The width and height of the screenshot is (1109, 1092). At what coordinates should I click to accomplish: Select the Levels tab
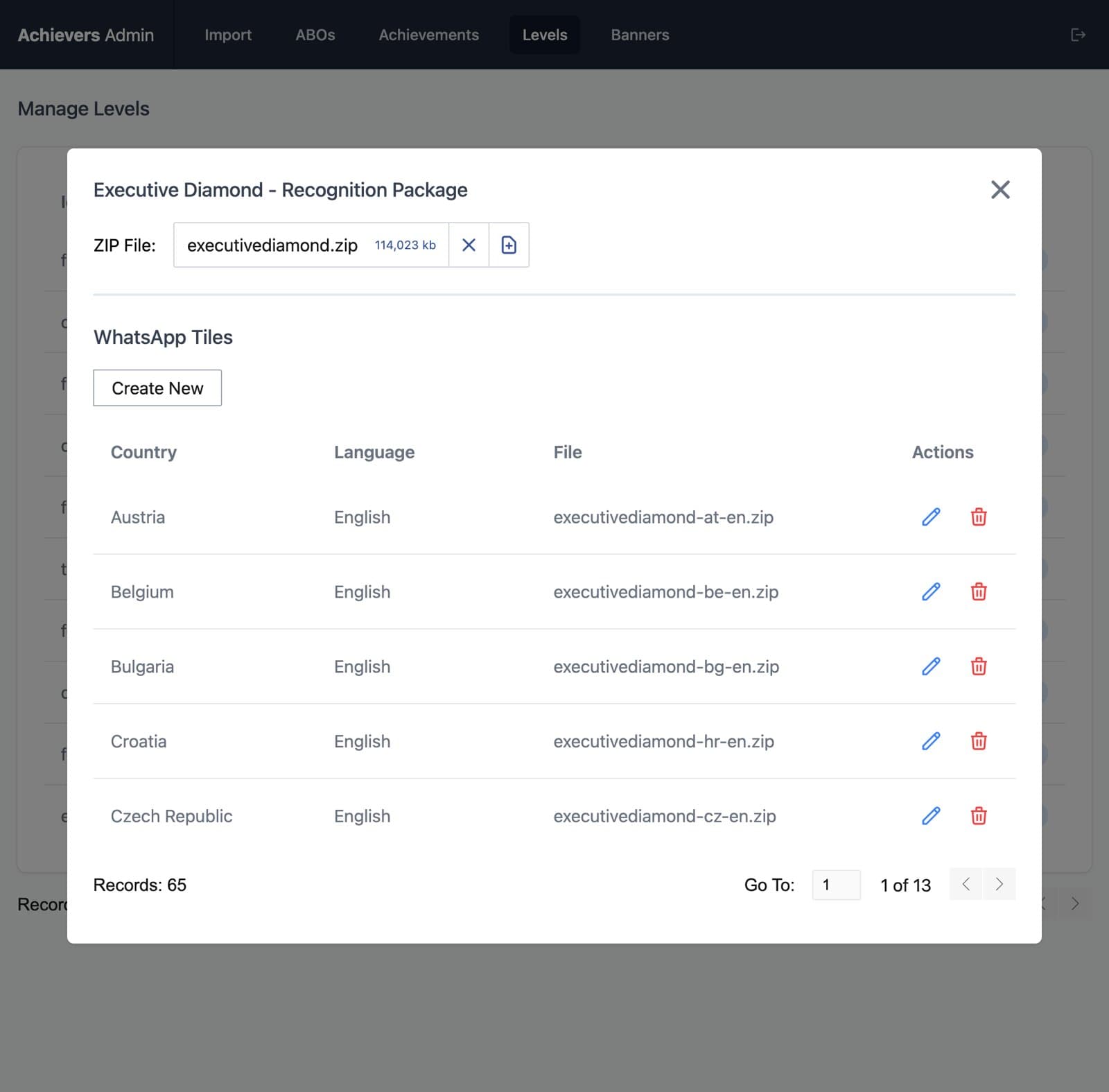(545, 35)
